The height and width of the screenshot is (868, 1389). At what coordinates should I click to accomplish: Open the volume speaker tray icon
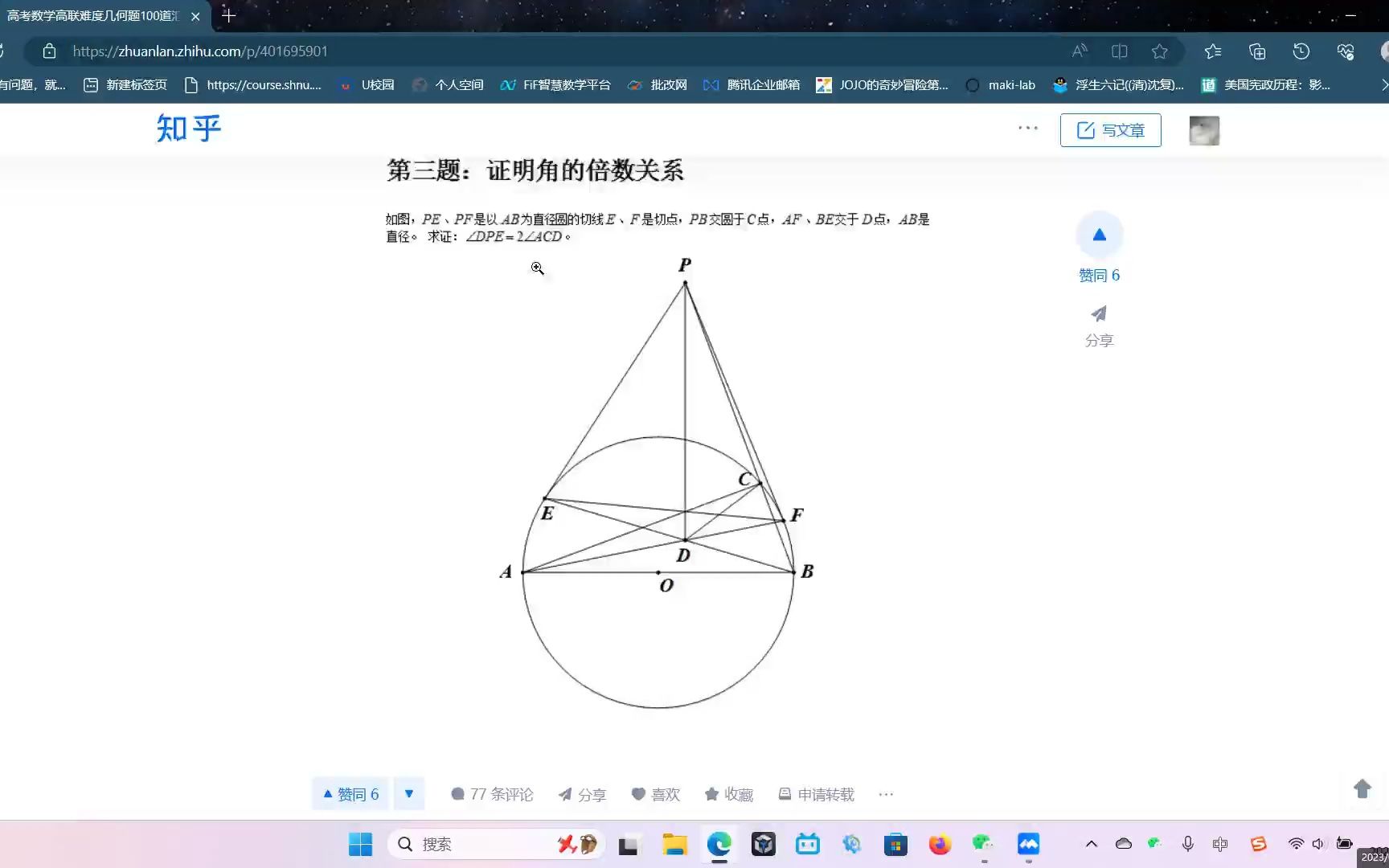pyautogui.click(x=1318, y=844)
